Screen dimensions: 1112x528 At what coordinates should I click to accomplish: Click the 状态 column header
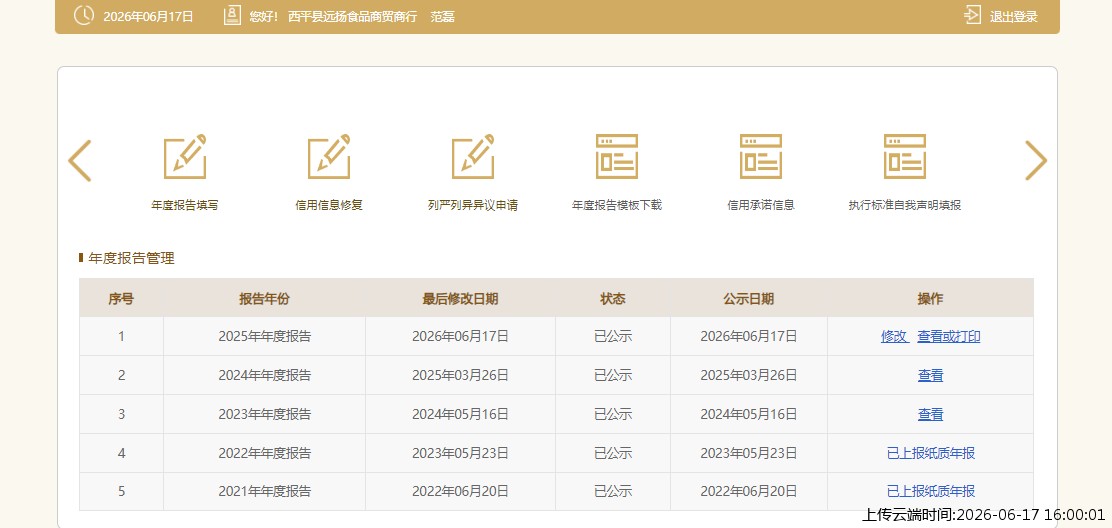click(x=613, y=299)
